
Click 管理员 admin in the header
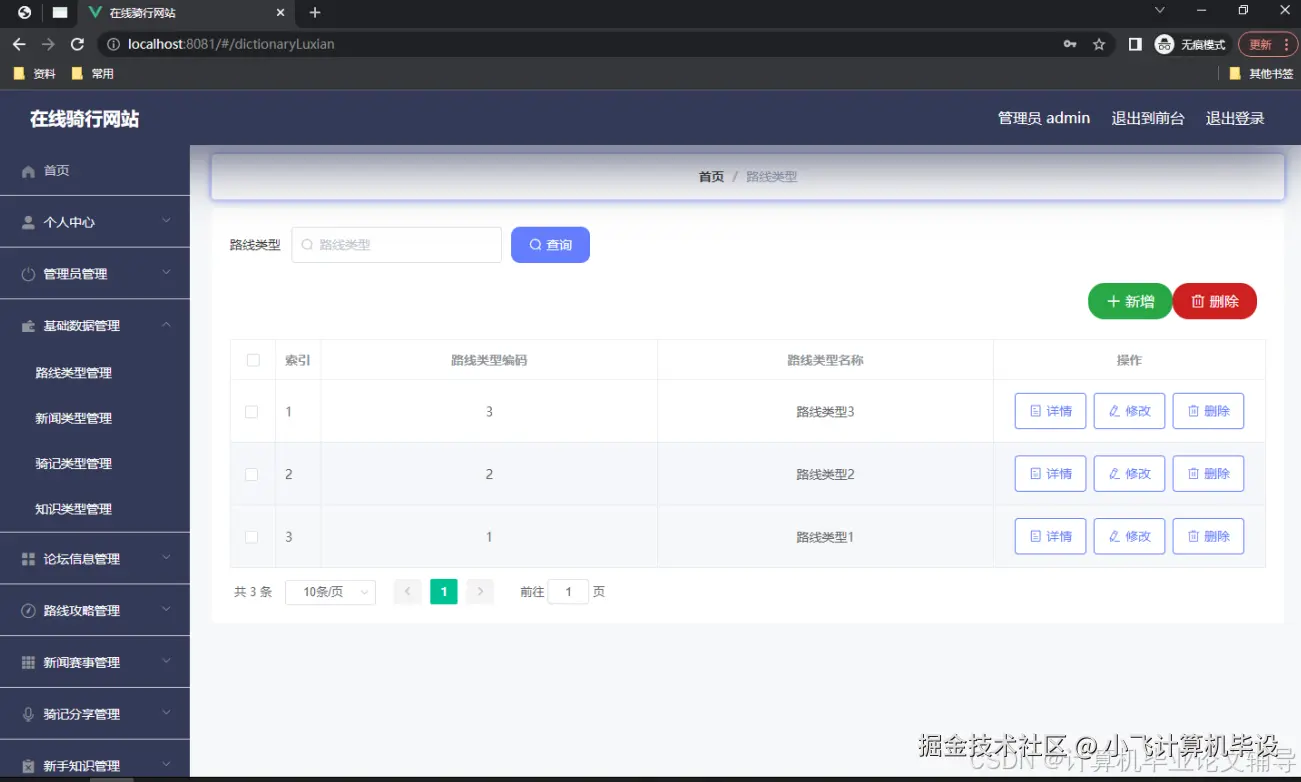coord(1044,118)
